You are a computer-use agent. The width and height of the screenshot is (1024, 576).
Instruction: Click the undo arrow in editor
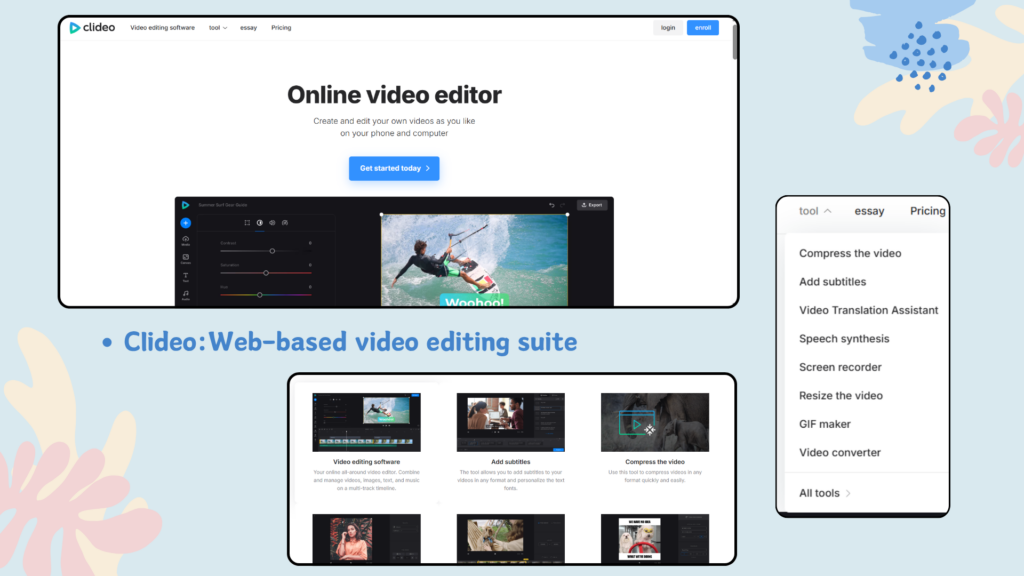(552, 205)
